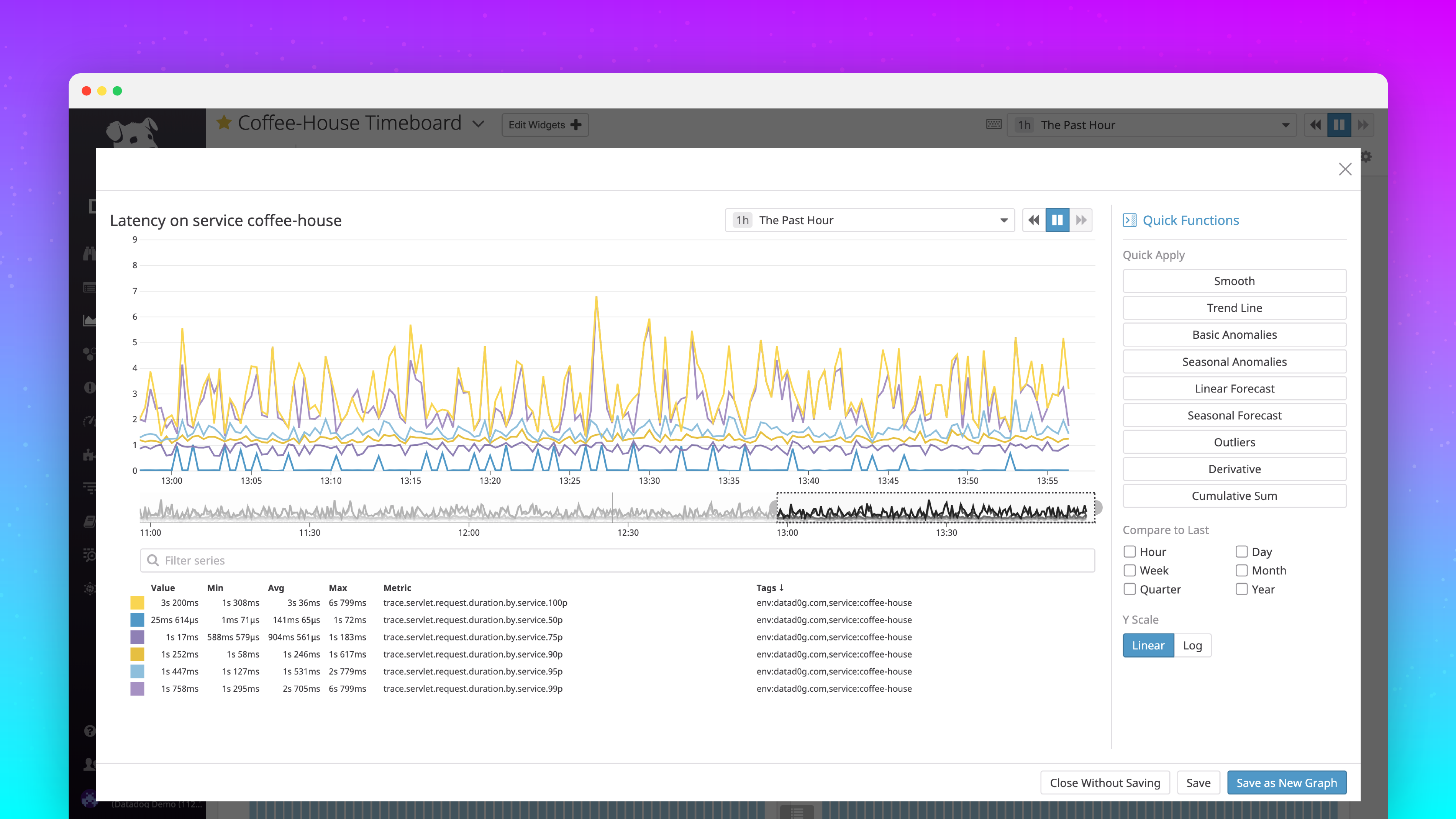Toggle the Quarter compare checkbox
1456x819 pixels.
[x=1130, y=589]
